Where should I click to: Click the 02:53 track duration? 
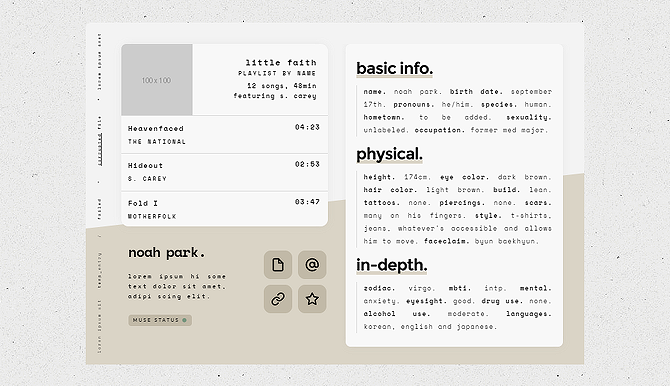click(307, 164)
